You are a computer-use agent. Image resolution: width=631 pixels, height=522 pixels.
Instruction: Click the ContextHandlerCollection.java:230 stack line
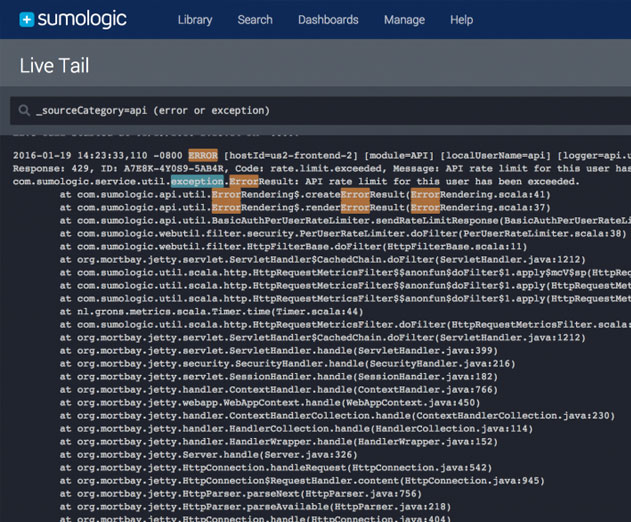point(337,416)
